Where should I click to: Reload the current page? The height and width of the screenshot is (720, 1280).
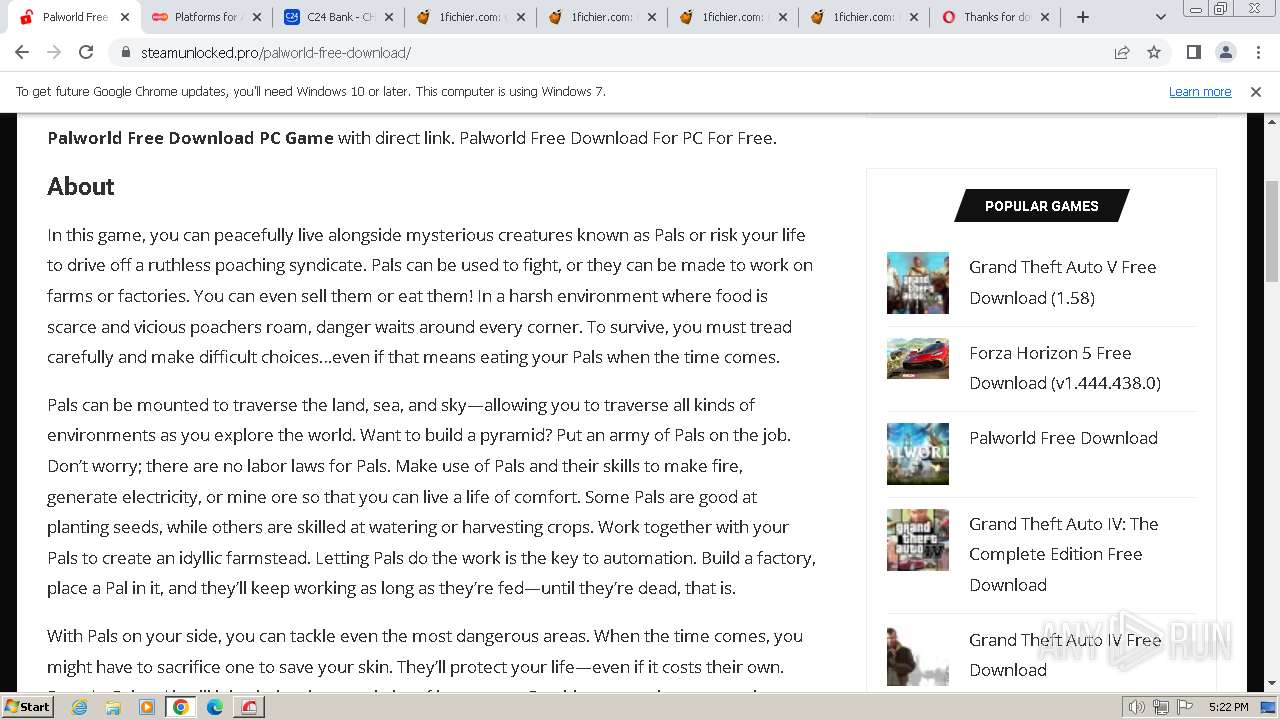[x=86, y=52]
